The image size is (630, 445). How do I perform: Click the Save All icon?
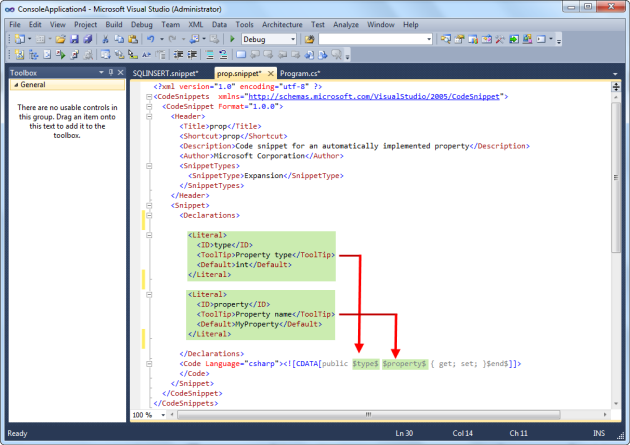[88, 39]
